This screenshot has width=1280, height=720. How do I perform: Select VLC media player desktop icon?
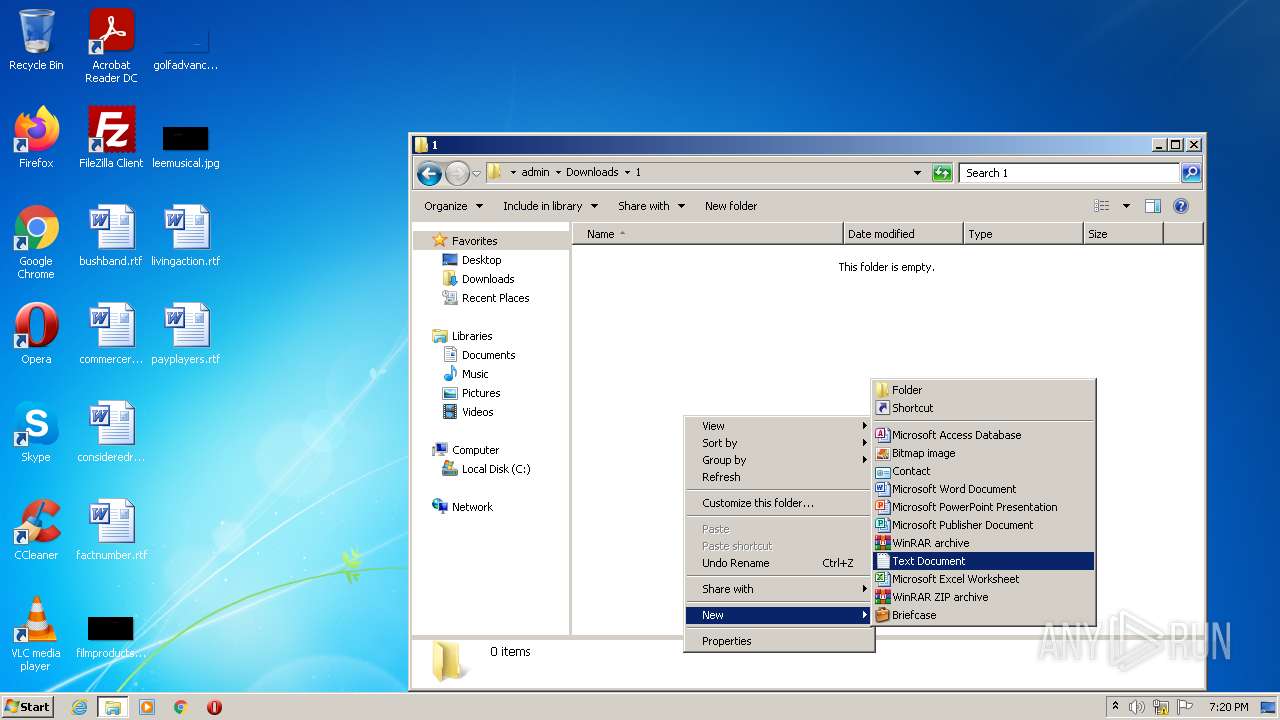click(36, 634)
